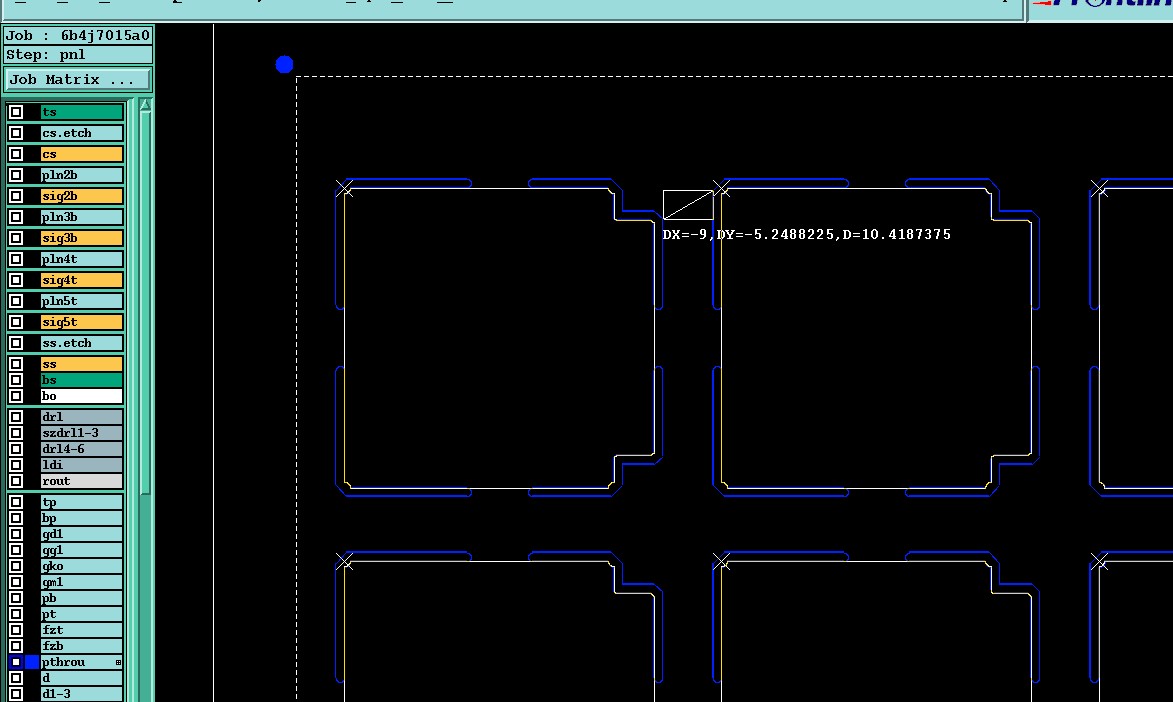Toggle the checkbox beside layer pln4t
1173x702 pixels.
point(16,259)
